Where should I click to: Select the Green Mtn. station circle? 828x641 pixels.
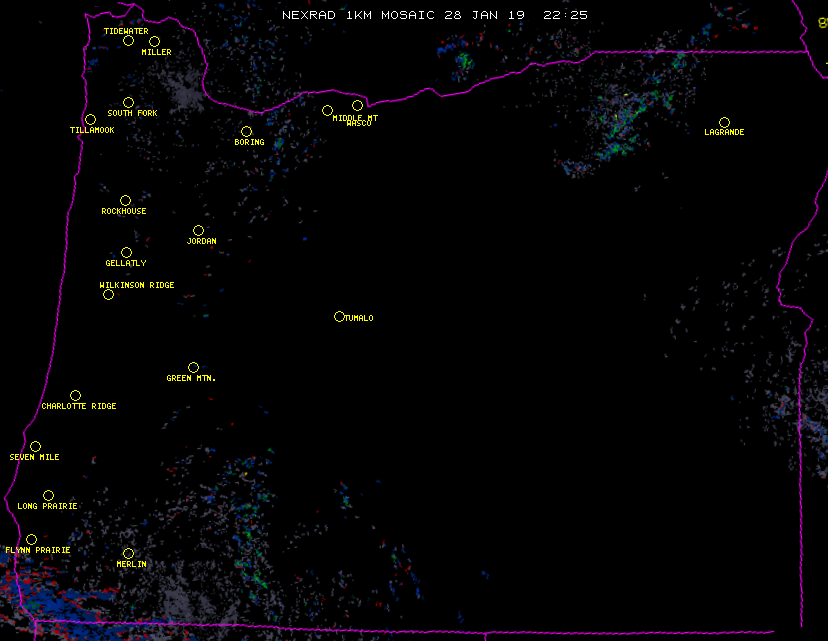click(193, 368)
